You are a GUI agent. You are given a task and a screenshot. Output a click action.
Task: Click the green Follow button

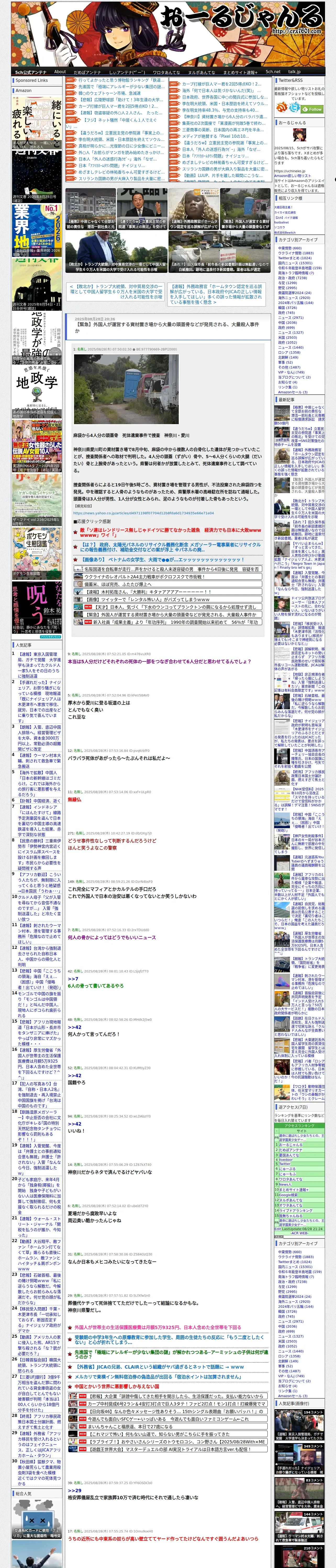[312, 109]
